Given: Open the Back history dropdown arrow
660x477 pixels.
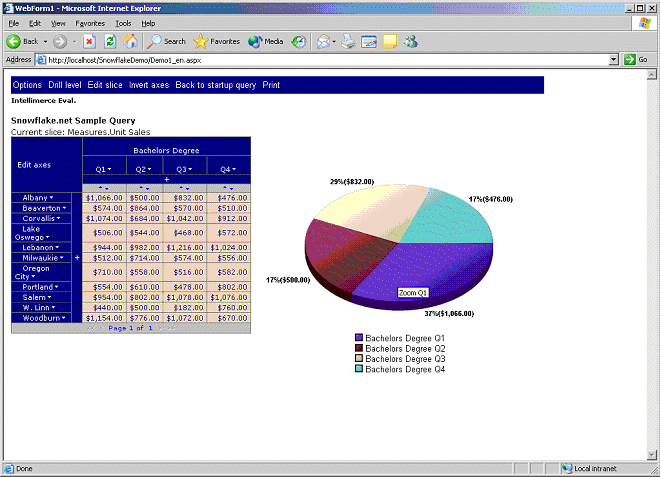Looking at the screenshot, I should pyautogui.click(x=45, y=42).
